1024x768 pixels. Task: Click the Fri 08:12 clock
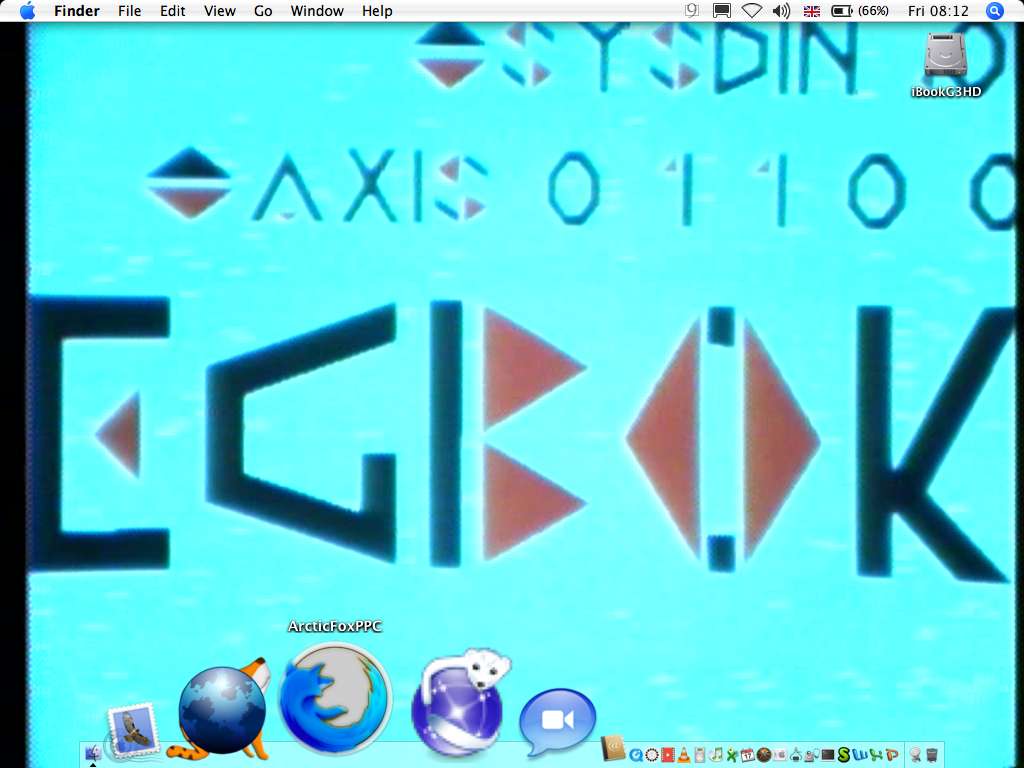pyautogui.click(x=938, y=11)
